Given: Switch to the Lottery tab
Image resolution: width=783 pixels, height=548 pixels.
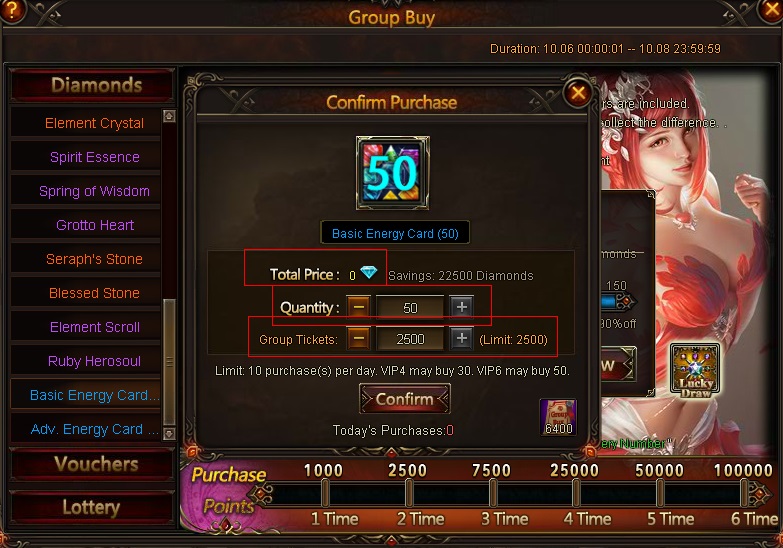Looking at the screenshot, I should [92, 508].
